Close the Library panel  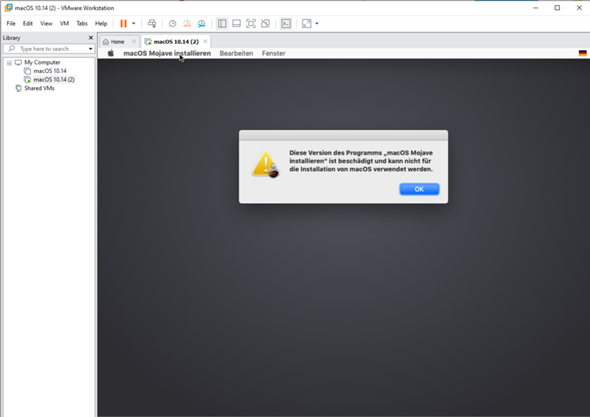tap(91, 38)
